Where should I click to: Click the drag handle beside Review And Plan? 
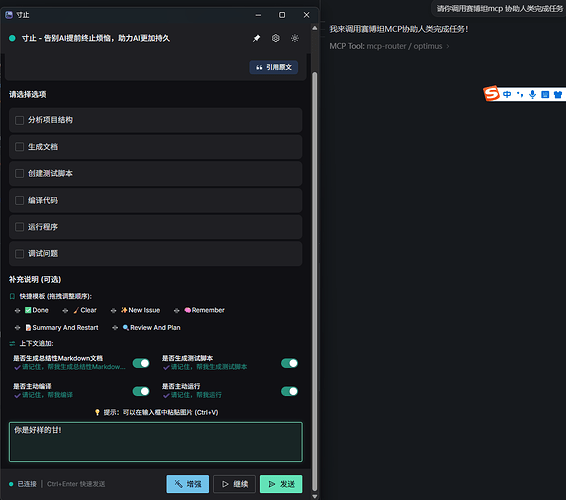tap(115, 328)
